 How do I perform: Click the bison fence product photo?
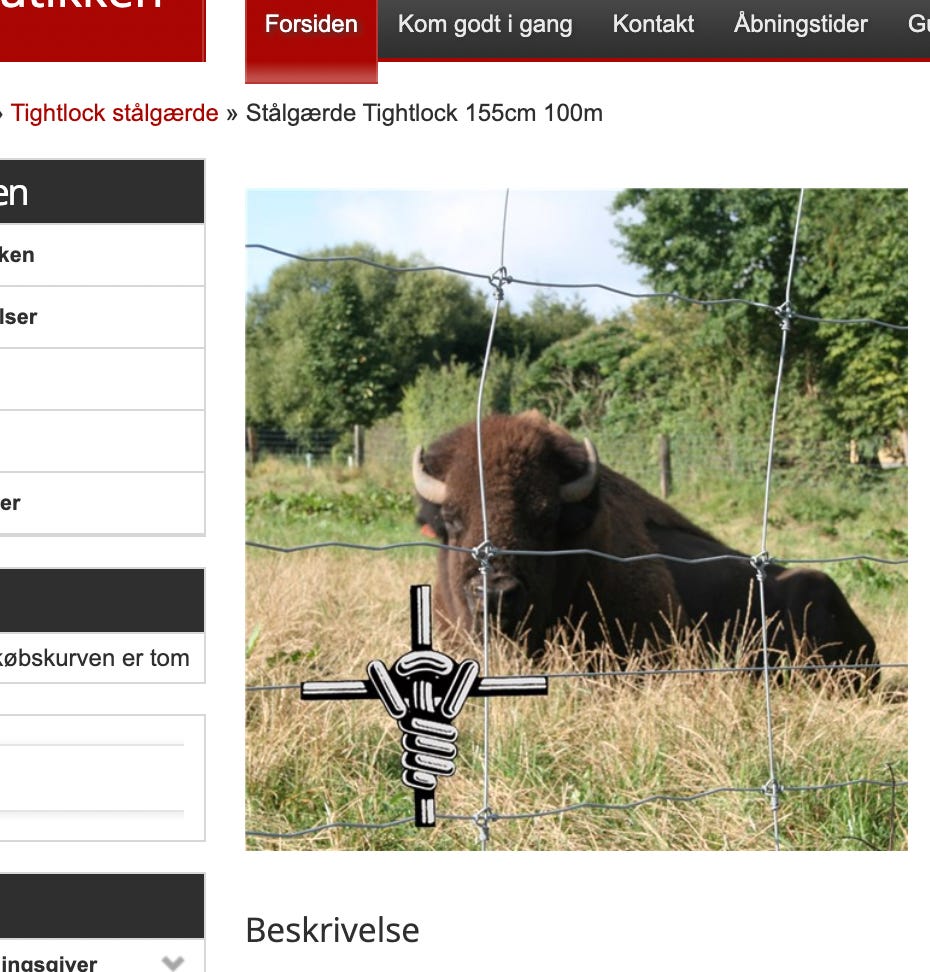coord(576,519)
